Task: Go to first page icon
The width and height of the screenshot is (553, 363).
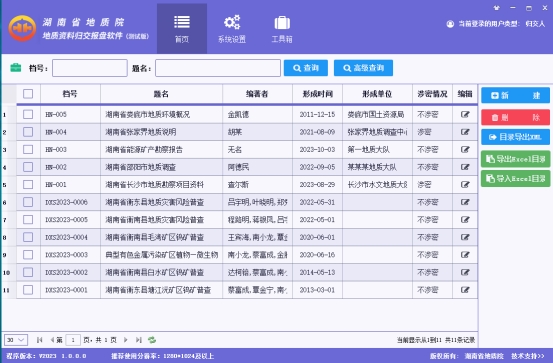Action: [x=40, y=340]
